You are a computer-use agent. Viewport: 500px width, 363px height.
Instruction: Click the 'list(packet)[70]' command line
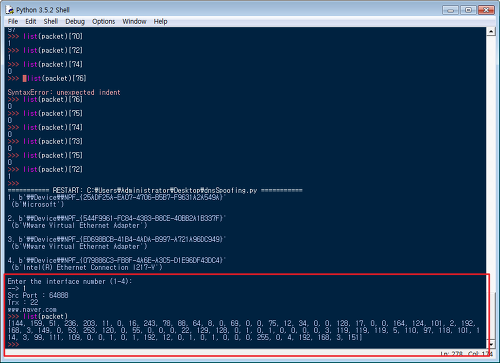point(45,36)
